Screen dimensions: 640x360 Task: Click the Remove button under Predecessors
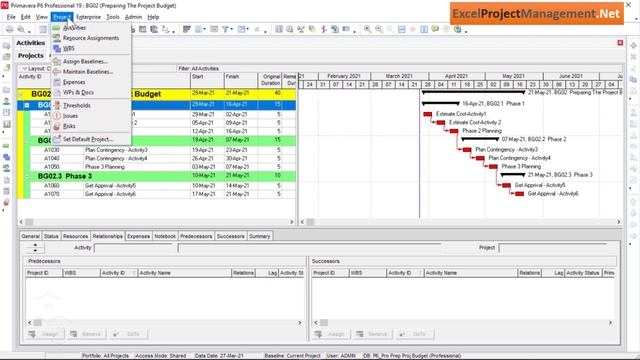(86, 334)
